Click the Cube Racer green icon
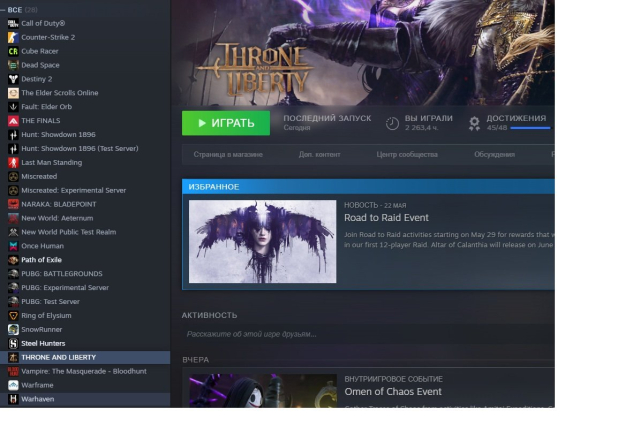The width and height of the screenshot is (633, 433). click(13, 51)
